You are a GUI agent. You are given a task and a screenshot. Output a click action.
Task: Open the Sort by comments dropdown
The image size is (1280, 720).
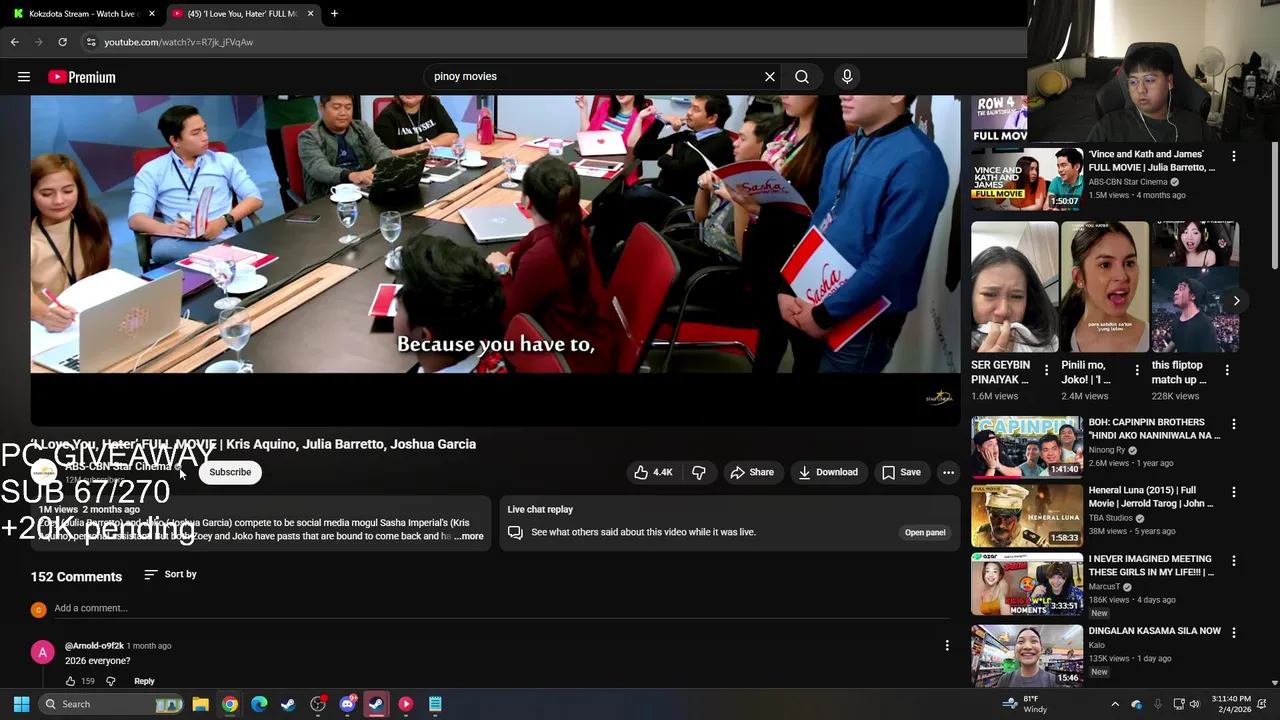pyautogui.click(x=170, y=575)
